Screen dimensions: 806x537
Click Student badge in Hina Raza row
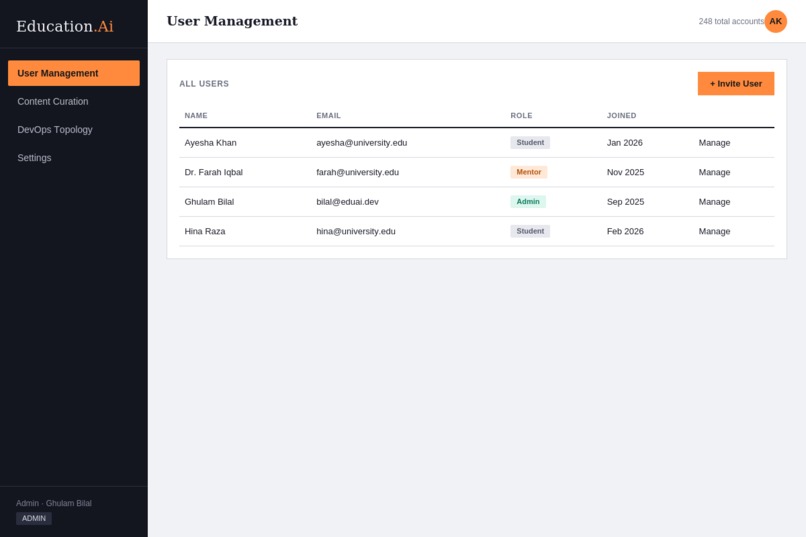click(x=530, y=231)
